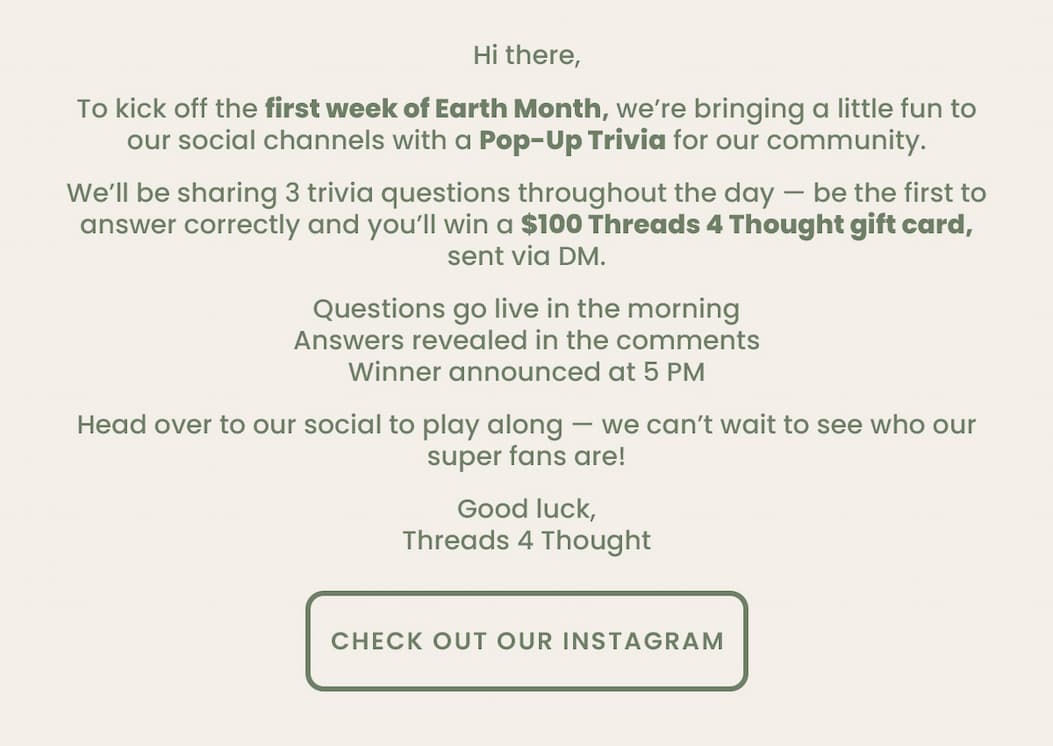This screenshot has width=1053, height=746.
Task: Click the Pop-Up Trivia bold text
Action: pyautogui.click(x=571, y=140)
